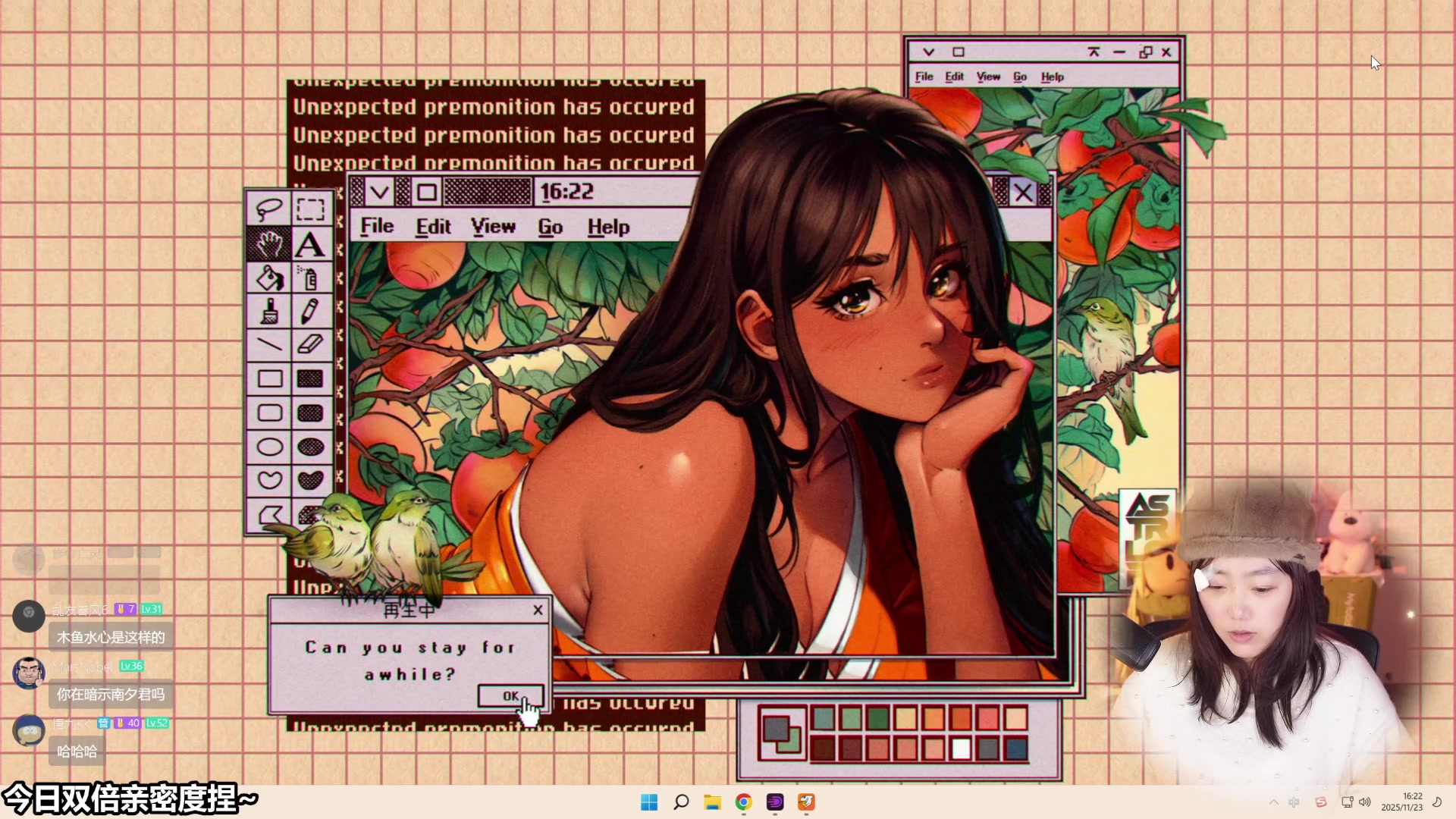Pick the white swatch in color palette
The image size is (1456, 819).
(961, 749)
